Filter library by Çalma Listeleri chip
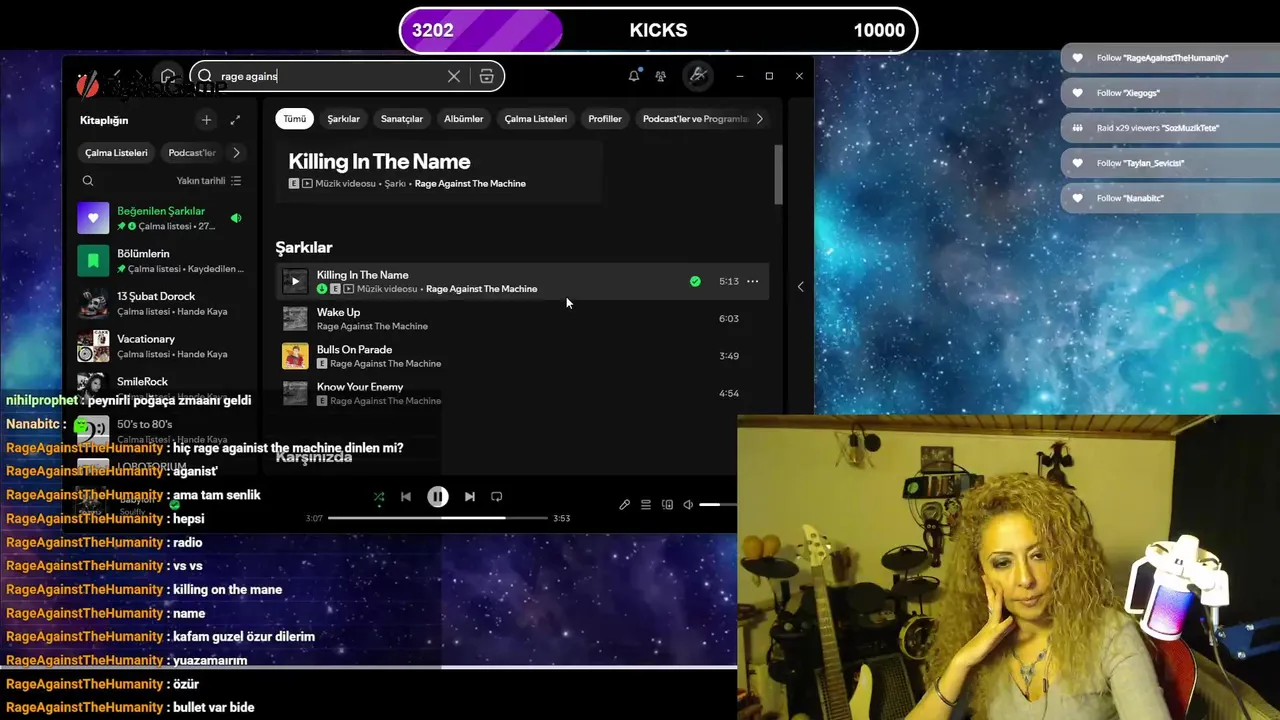1280x720 pixels. 116,153
